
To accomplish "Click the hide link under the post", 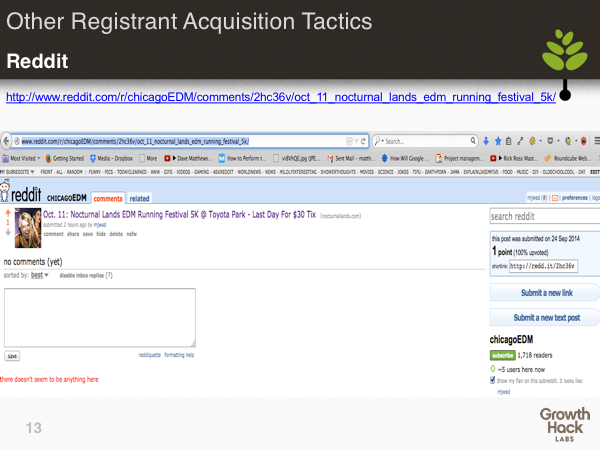I will pos(101,234).
